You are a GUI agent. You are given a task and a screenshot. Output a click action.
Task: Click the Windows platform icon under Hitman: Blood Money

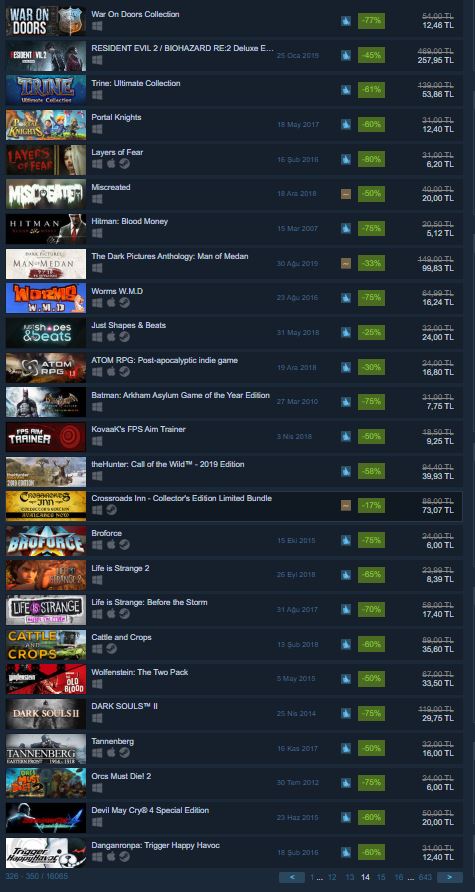coord(97,234)
